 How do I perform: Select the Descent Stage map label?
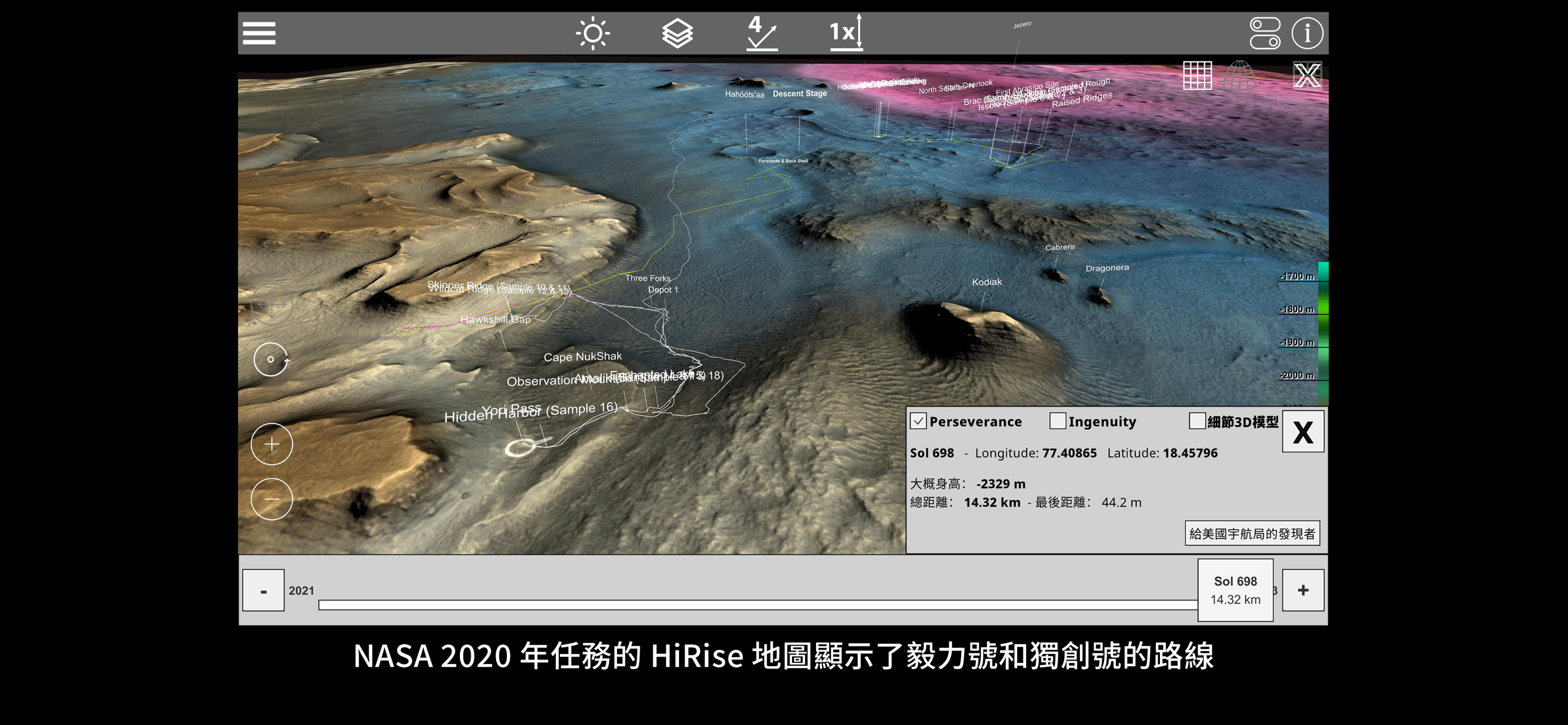click(x=799, y=94)
